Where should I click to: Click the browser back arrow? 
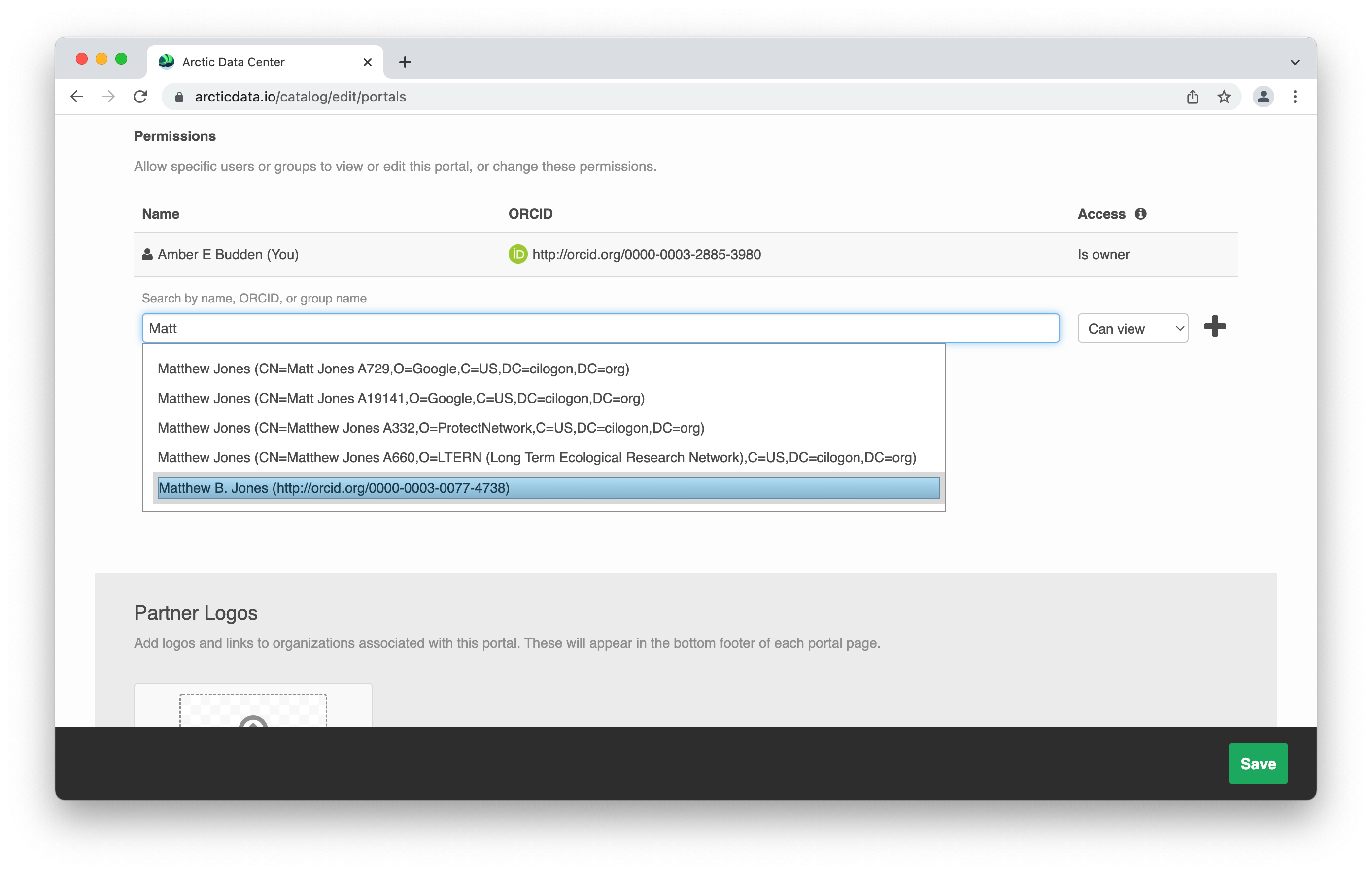click(x=77, y=97)
